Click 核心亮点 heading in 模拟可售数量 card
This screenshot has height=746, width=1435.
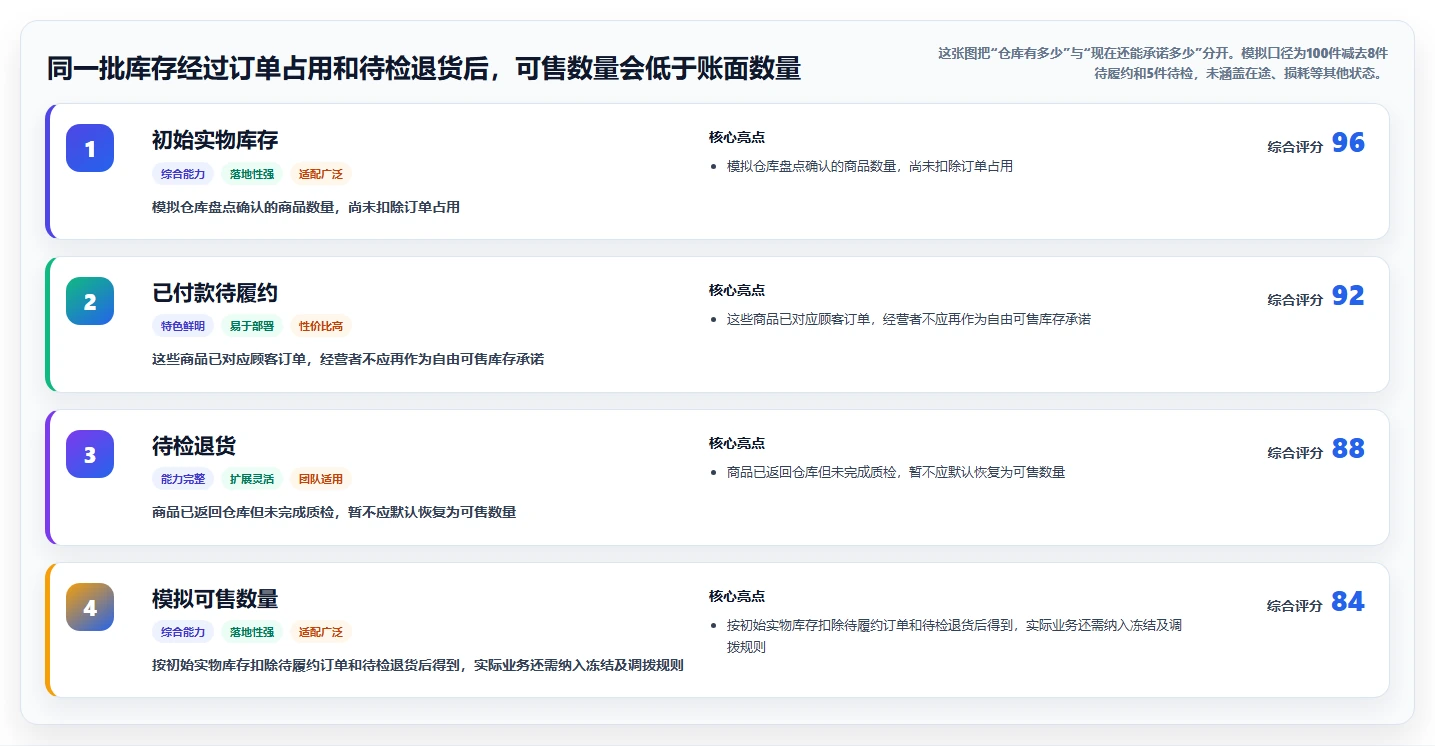coord(737,596)
